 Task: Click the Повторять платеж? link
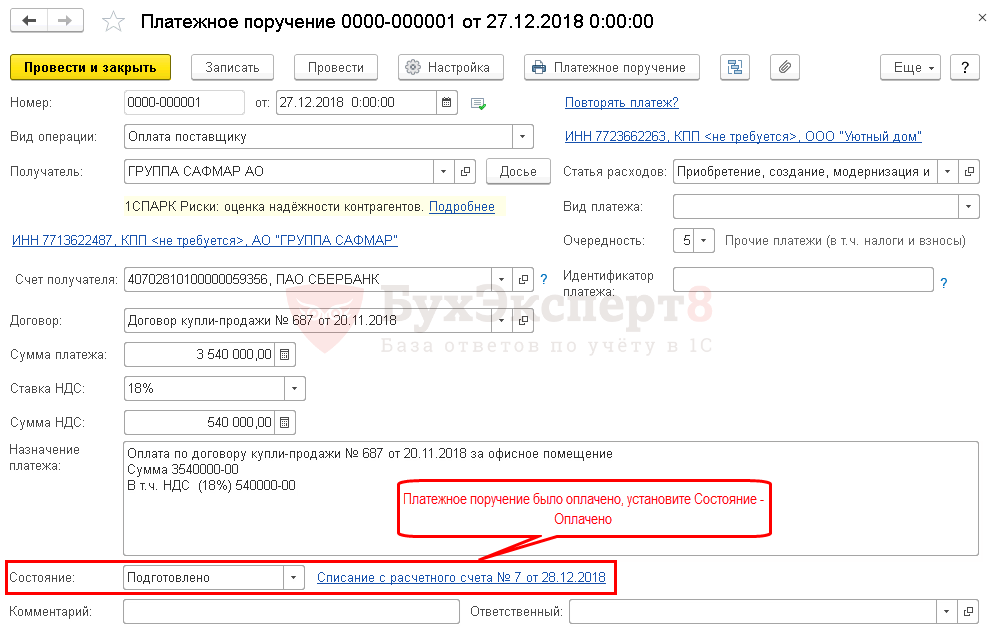pyautogui.click(x=621, y=102)
